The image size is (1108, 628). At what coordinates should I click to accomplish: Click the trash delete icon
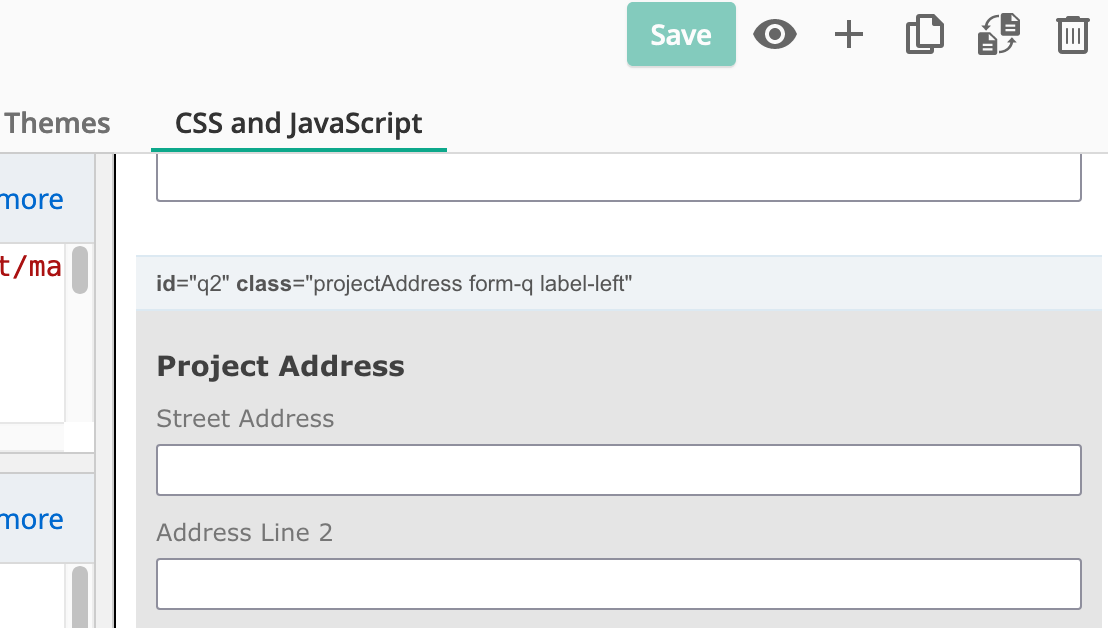coord(1072,35)
